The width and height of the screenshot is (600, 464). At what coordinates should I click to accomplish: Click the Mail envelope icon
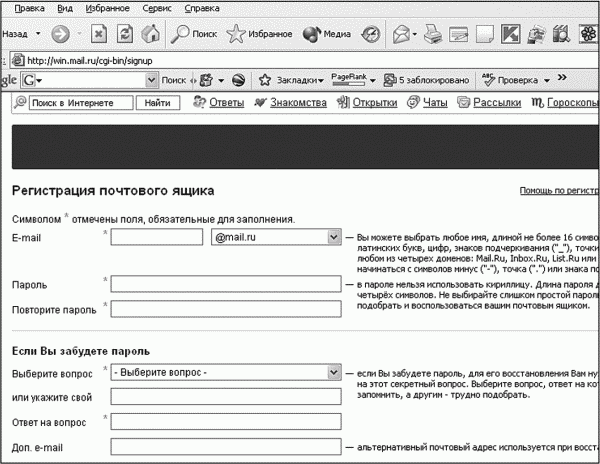point(401,34)
